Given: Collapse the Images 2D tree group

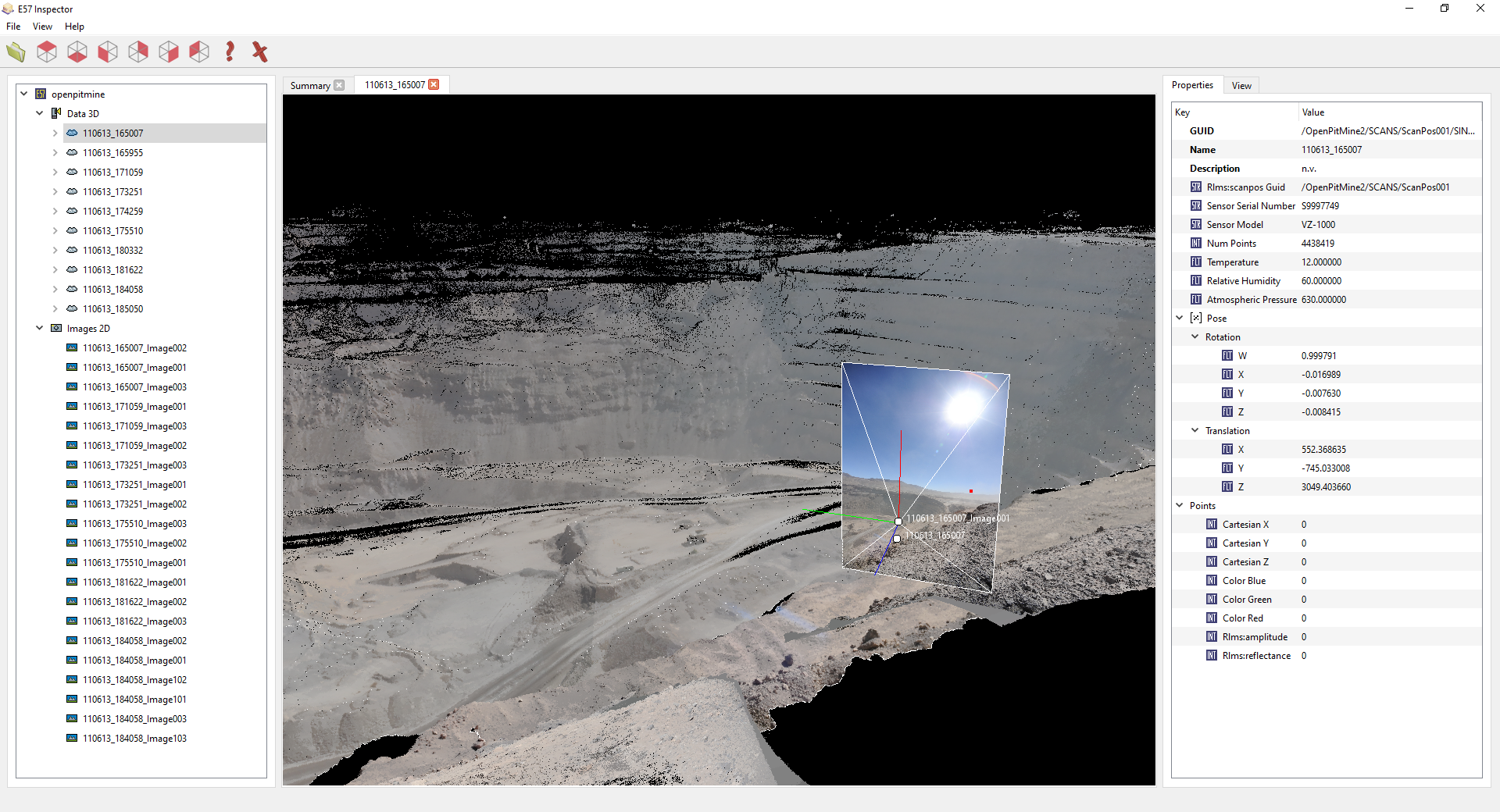Looking at the screenshot, I should [x=40, y=329].
